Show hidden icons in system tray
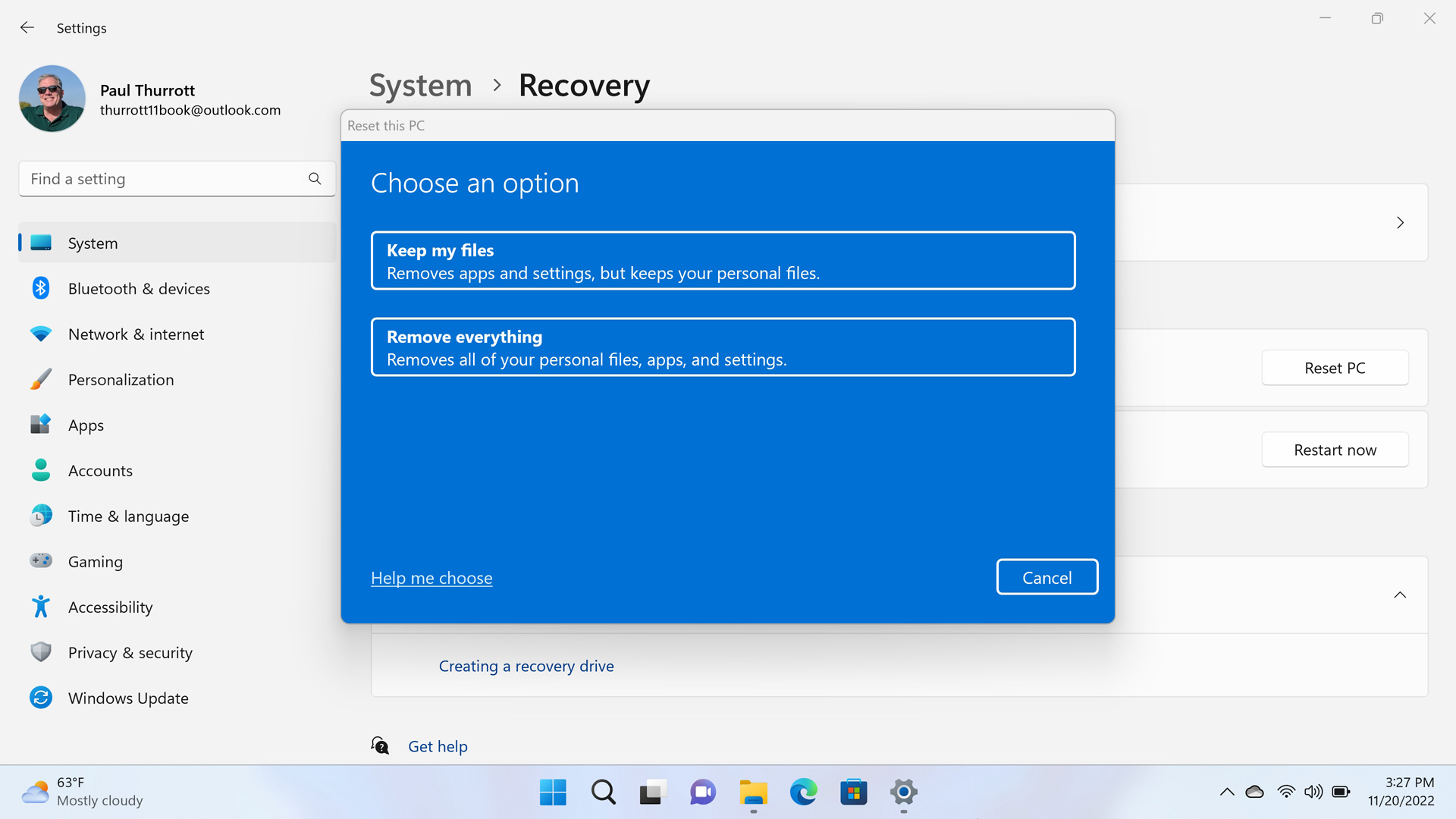 coord(1226,792)
